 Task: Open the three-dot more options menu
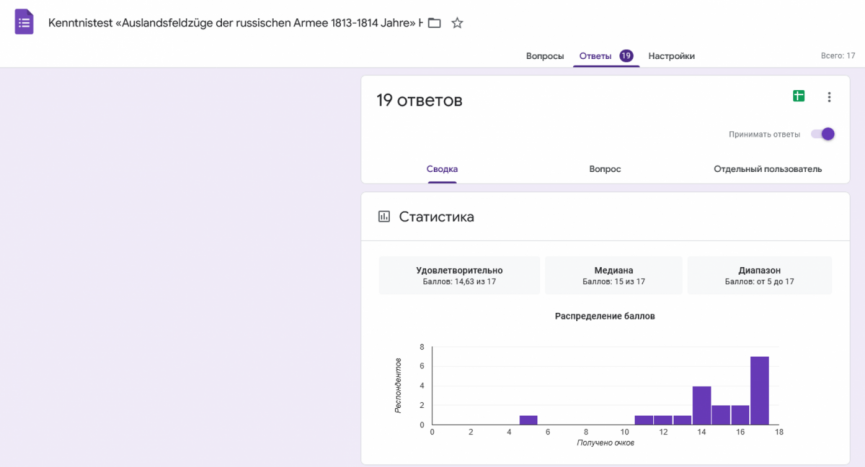pyautogui.click(x=828, y=97)
